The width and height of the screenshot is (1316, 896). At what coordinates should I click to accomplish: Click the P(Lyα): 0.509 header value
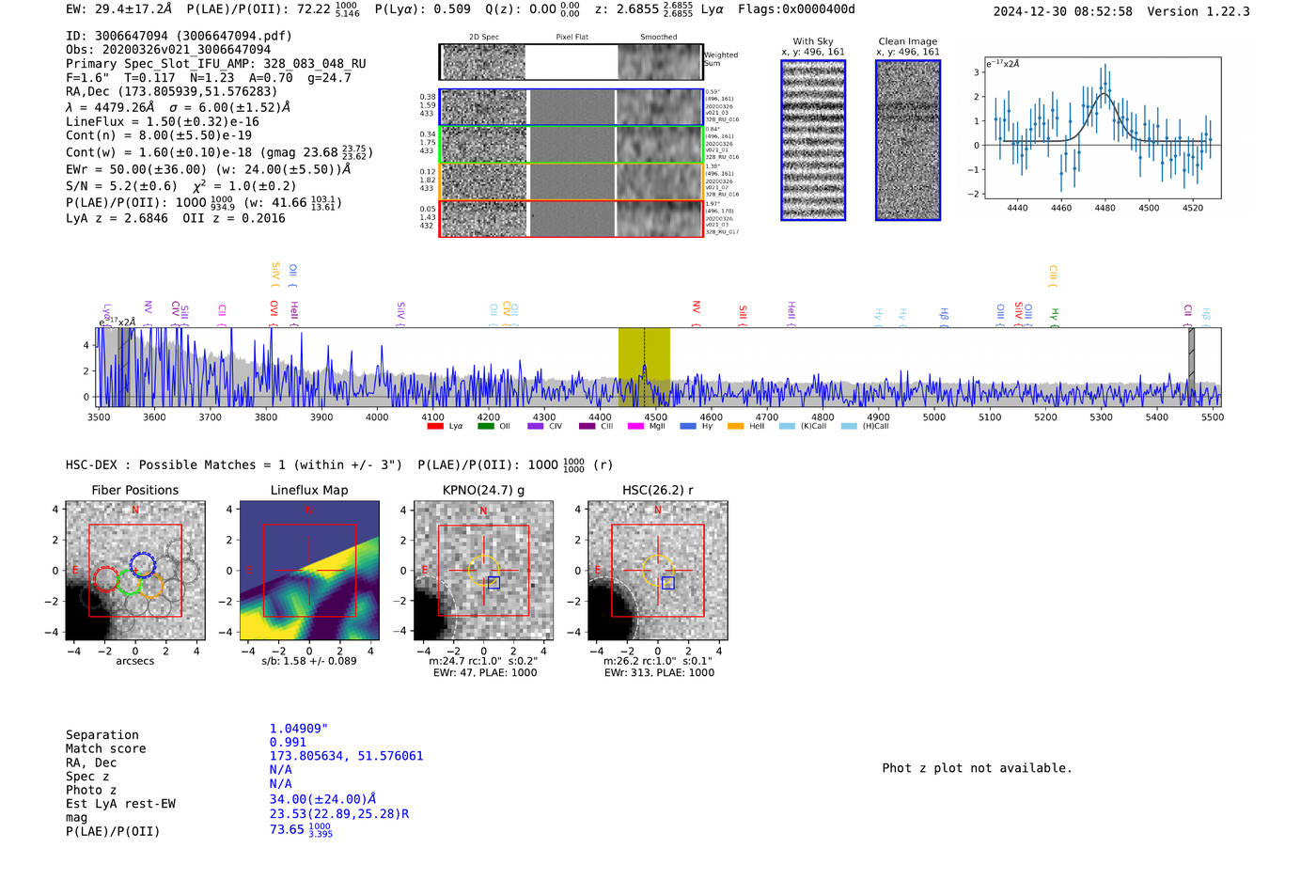(423, 9)
